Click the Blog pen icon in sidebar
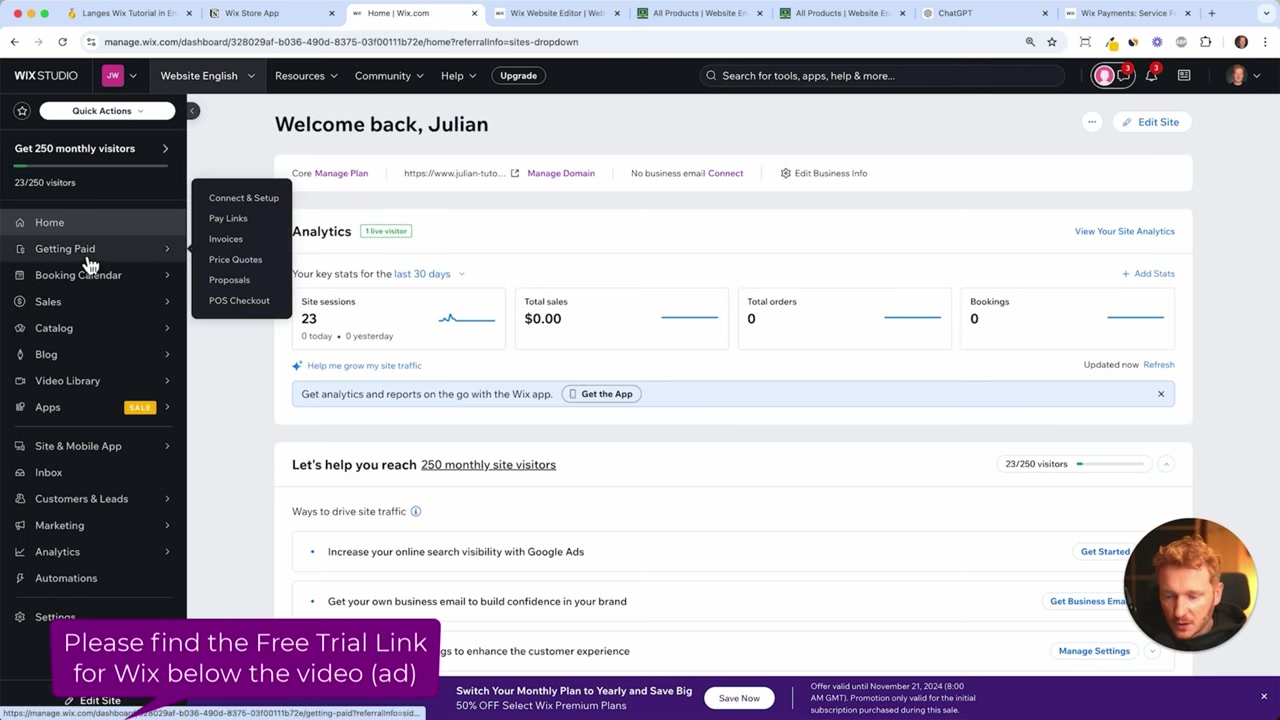 click(20, 354)
